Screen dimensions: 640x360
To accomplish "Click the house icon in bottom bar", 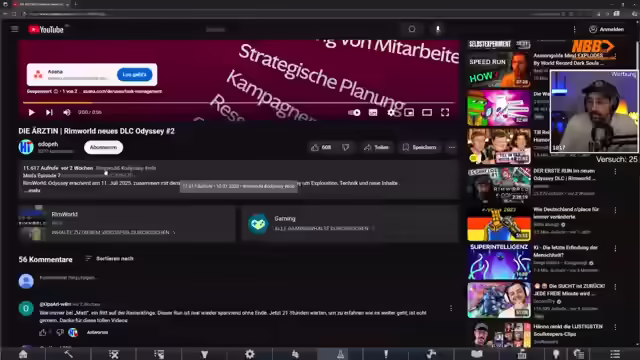I will coord(23,354).
